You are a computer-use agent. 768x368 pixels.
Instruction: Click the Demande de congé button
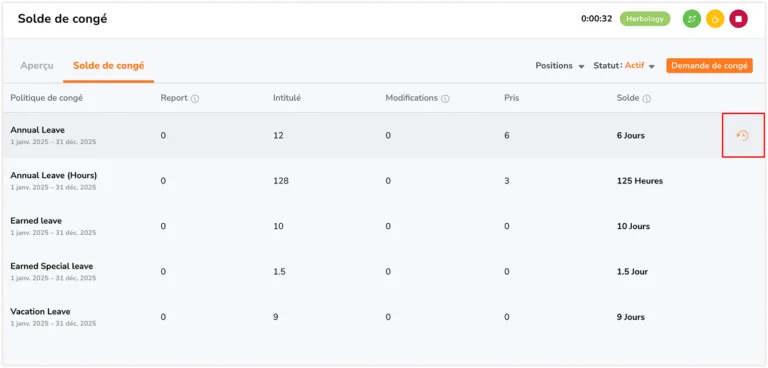click(x=709, y=66)
